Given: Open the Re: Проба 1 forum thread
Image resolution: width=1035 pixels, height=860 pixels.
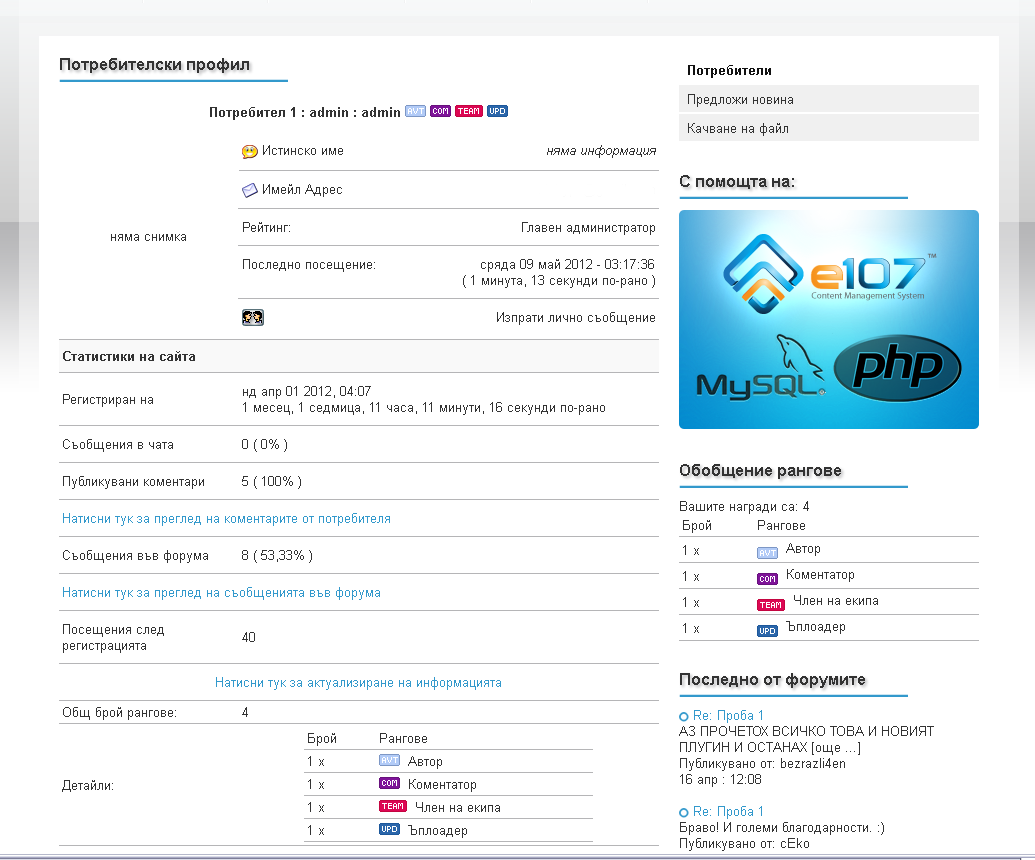Looking at the screenshot, I should coord(727,714).
